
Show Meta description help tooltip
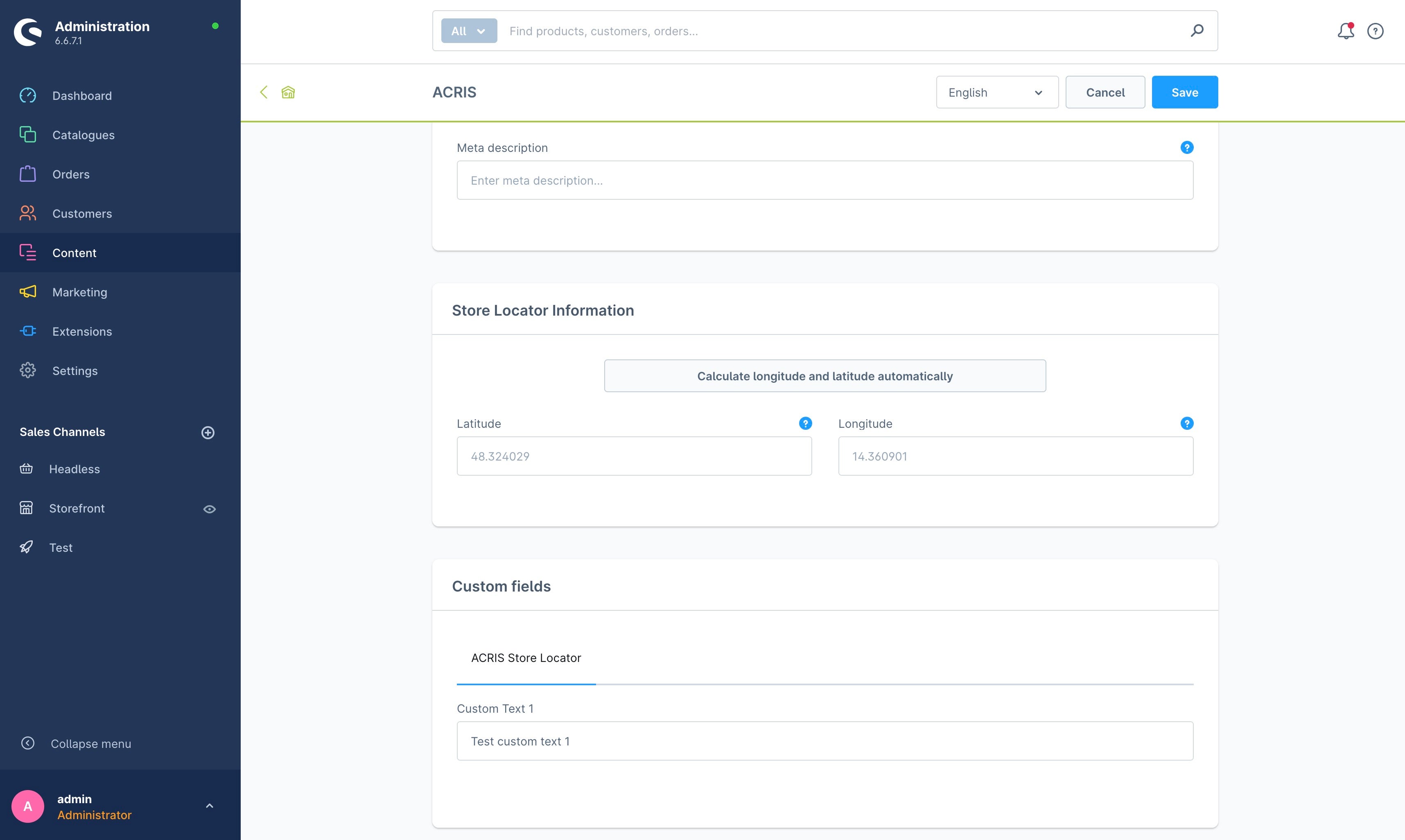tap(1187, 148)
